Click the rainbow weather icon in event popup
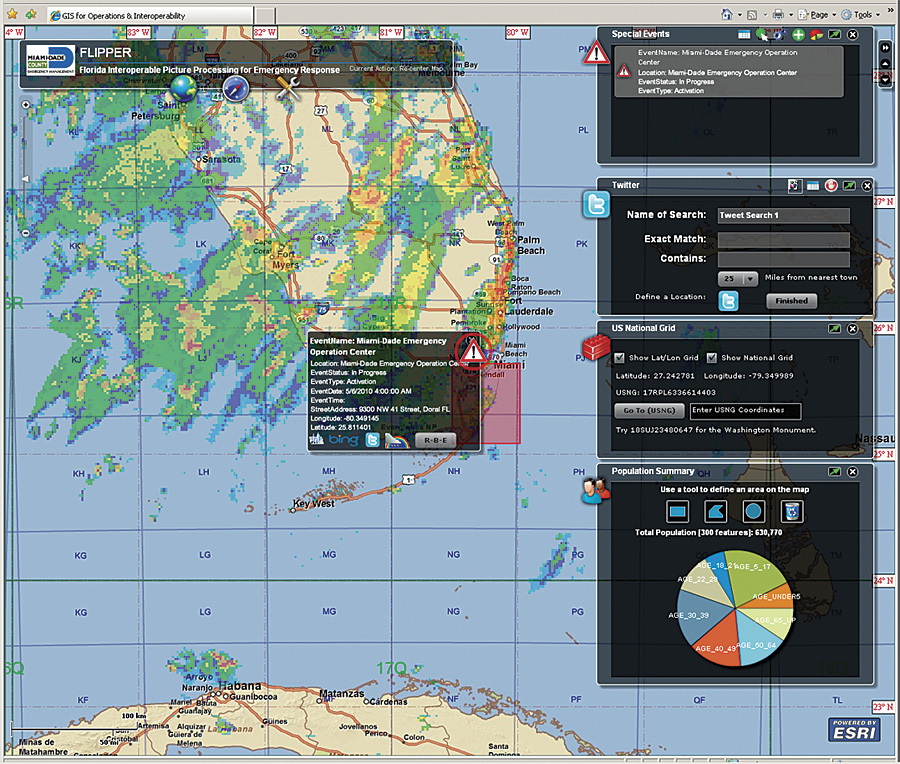The width and height of the screenshot is (900, 764). 397,441
